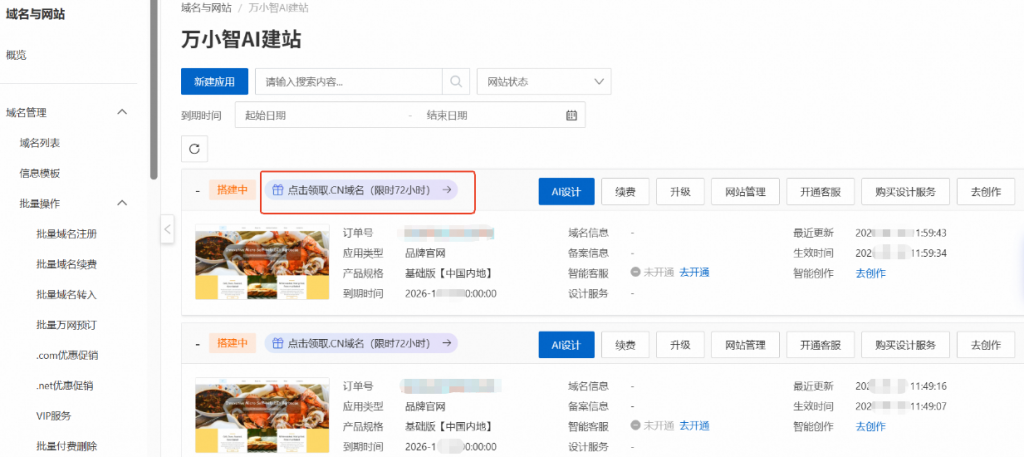Open the 网站状态 dropdown

pyautogui.click(x=544, y=81)
